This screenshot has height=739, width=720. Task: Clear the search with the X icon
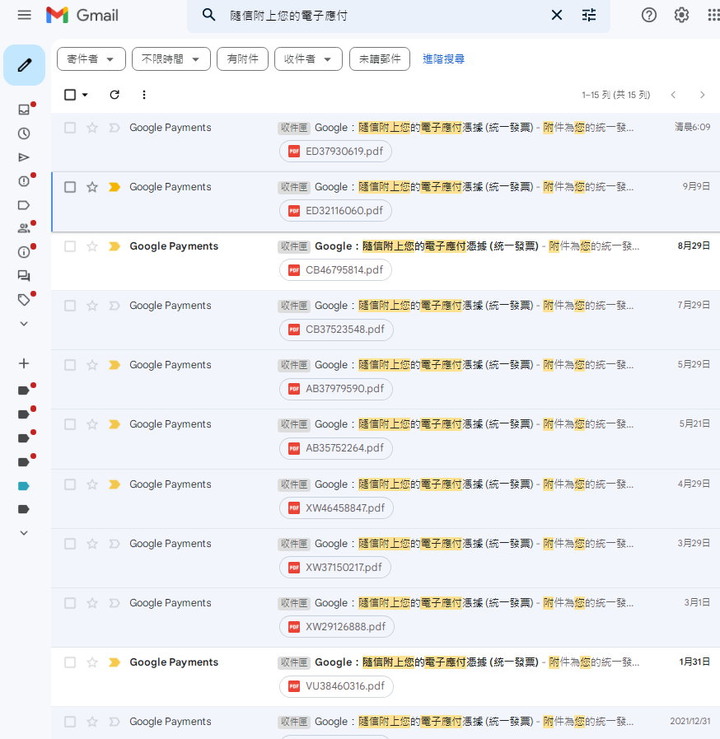click(x=556, y=15)
